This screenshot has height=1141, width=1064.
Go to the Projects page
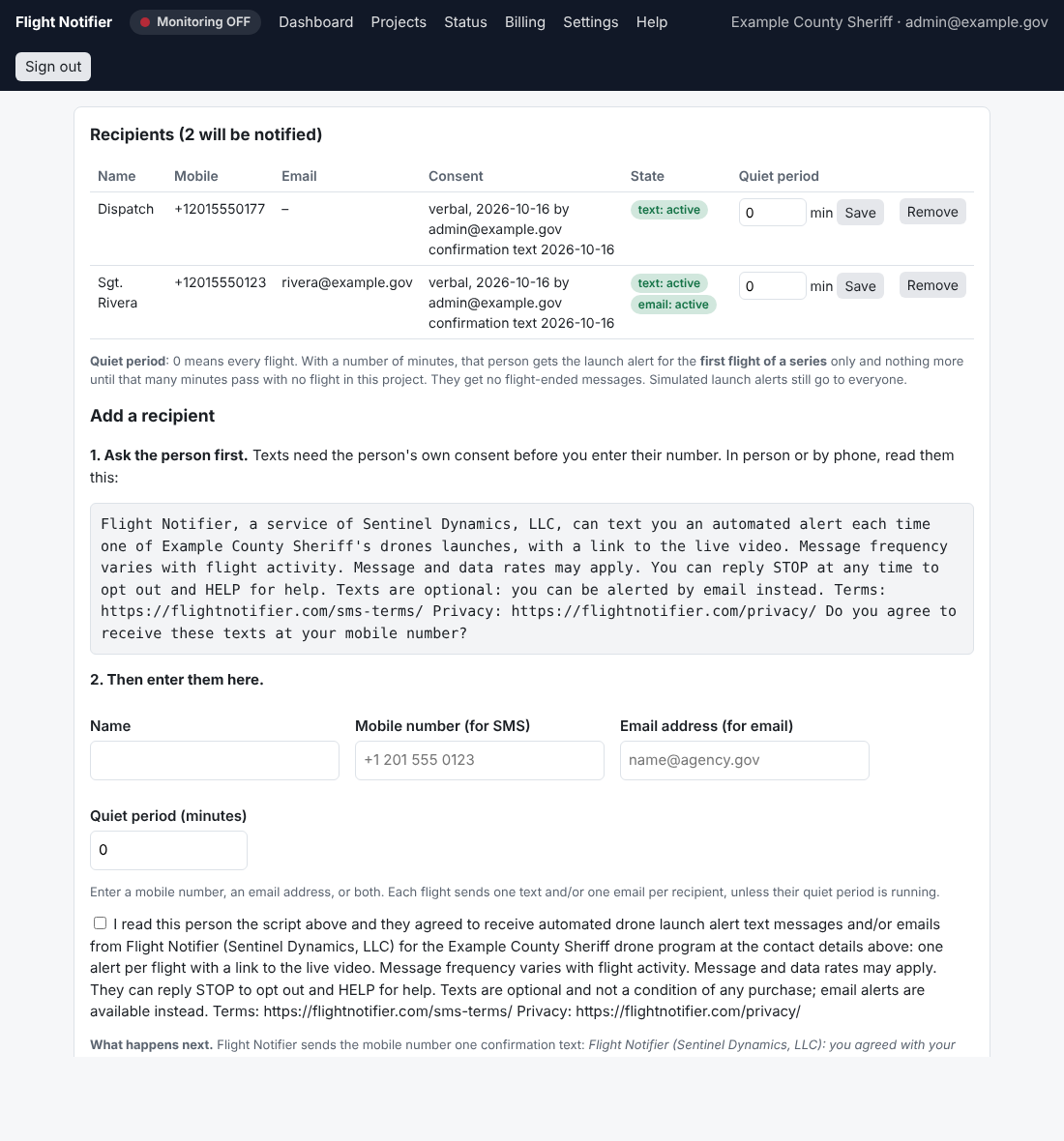(399, 22)
